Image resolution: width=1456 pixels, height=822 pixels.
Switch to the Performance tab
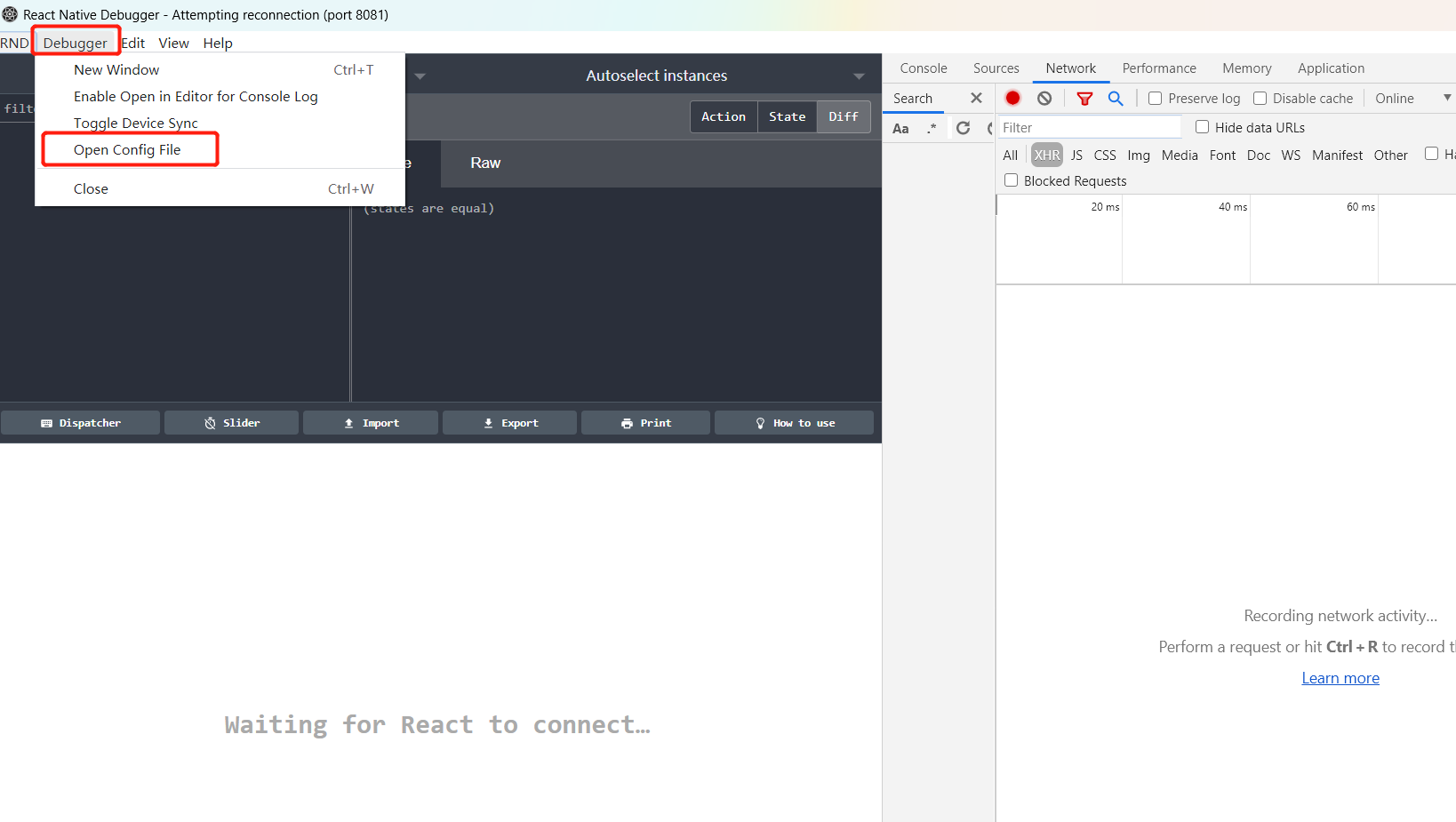(x=1159, y=68)
